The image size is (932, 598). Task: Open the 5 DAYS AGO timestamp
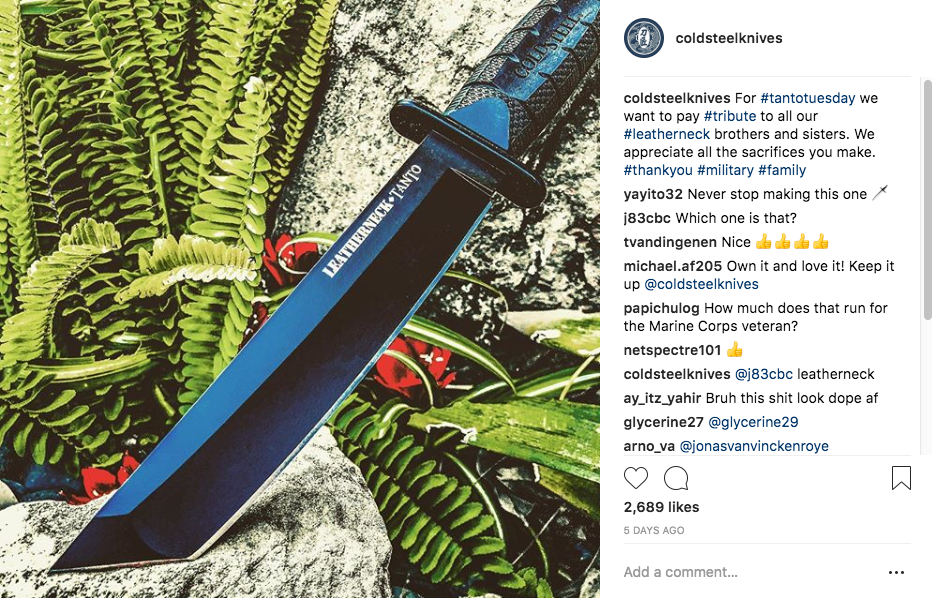[654, 530]
